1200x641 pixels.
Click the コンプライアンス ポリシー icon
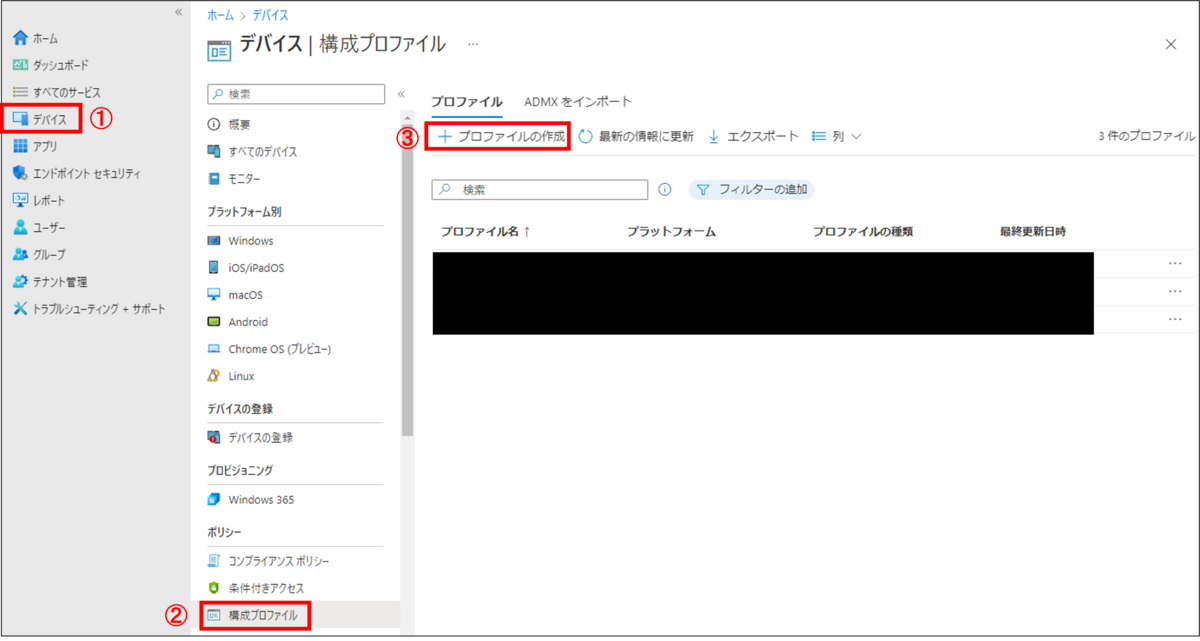tap(213, 561)
